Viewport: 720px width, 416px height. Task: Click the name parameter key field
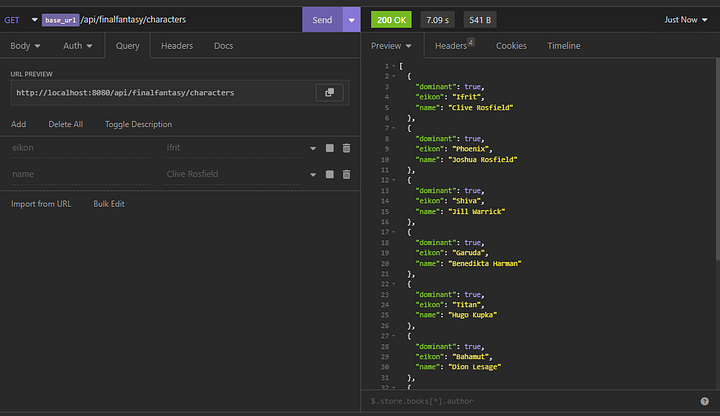coord(81,174)
